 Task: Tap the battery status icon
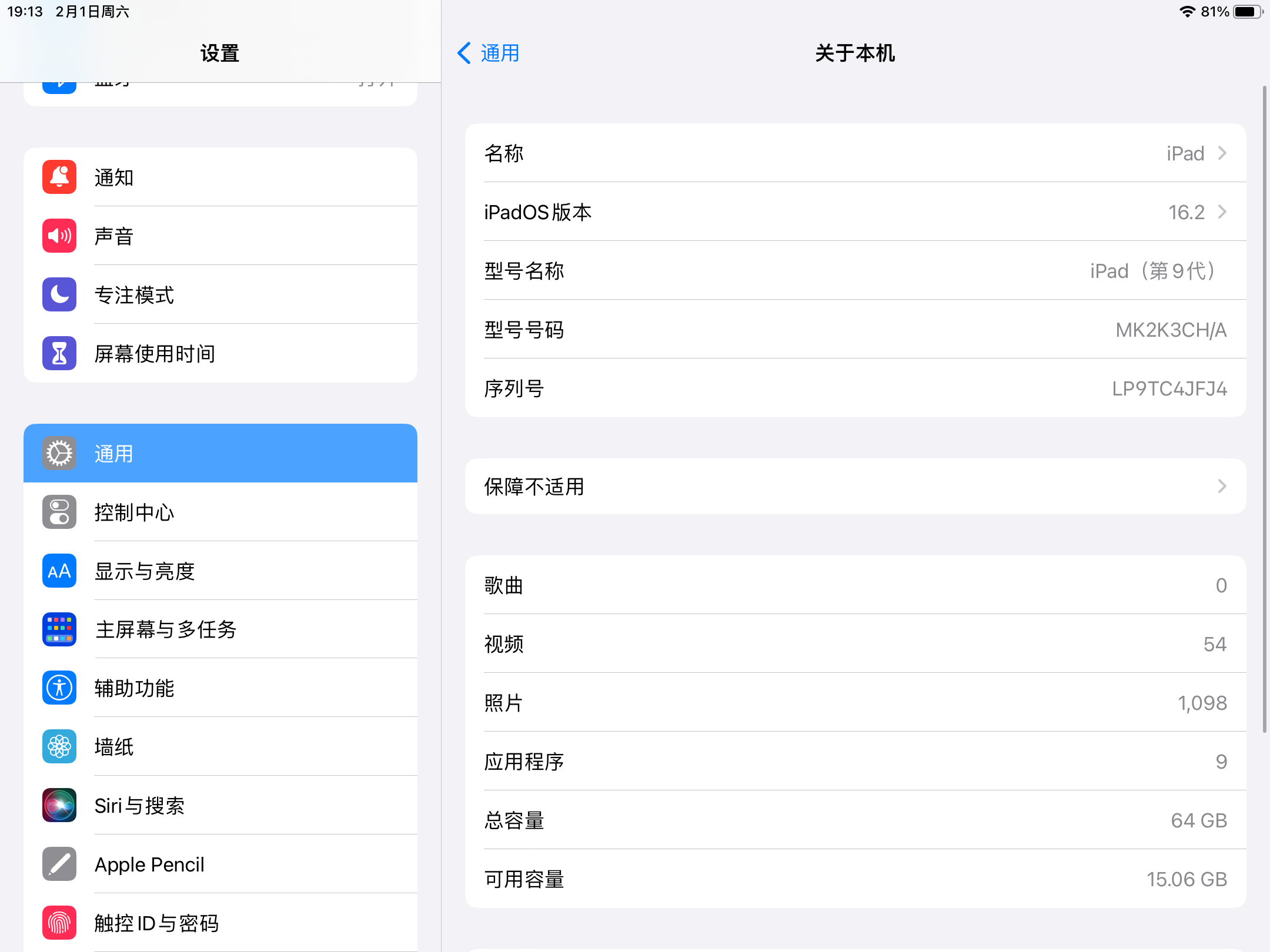[x=1248, y=12]
